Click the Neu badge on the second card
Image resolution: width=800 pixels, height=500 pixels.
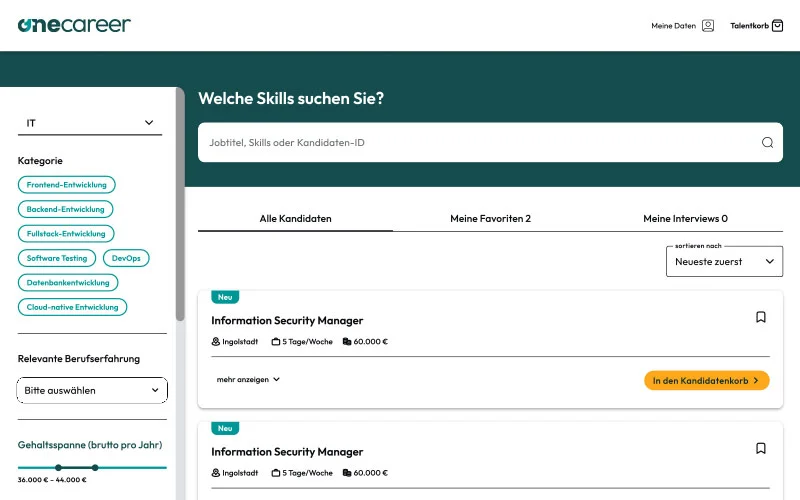coord(225,428)
